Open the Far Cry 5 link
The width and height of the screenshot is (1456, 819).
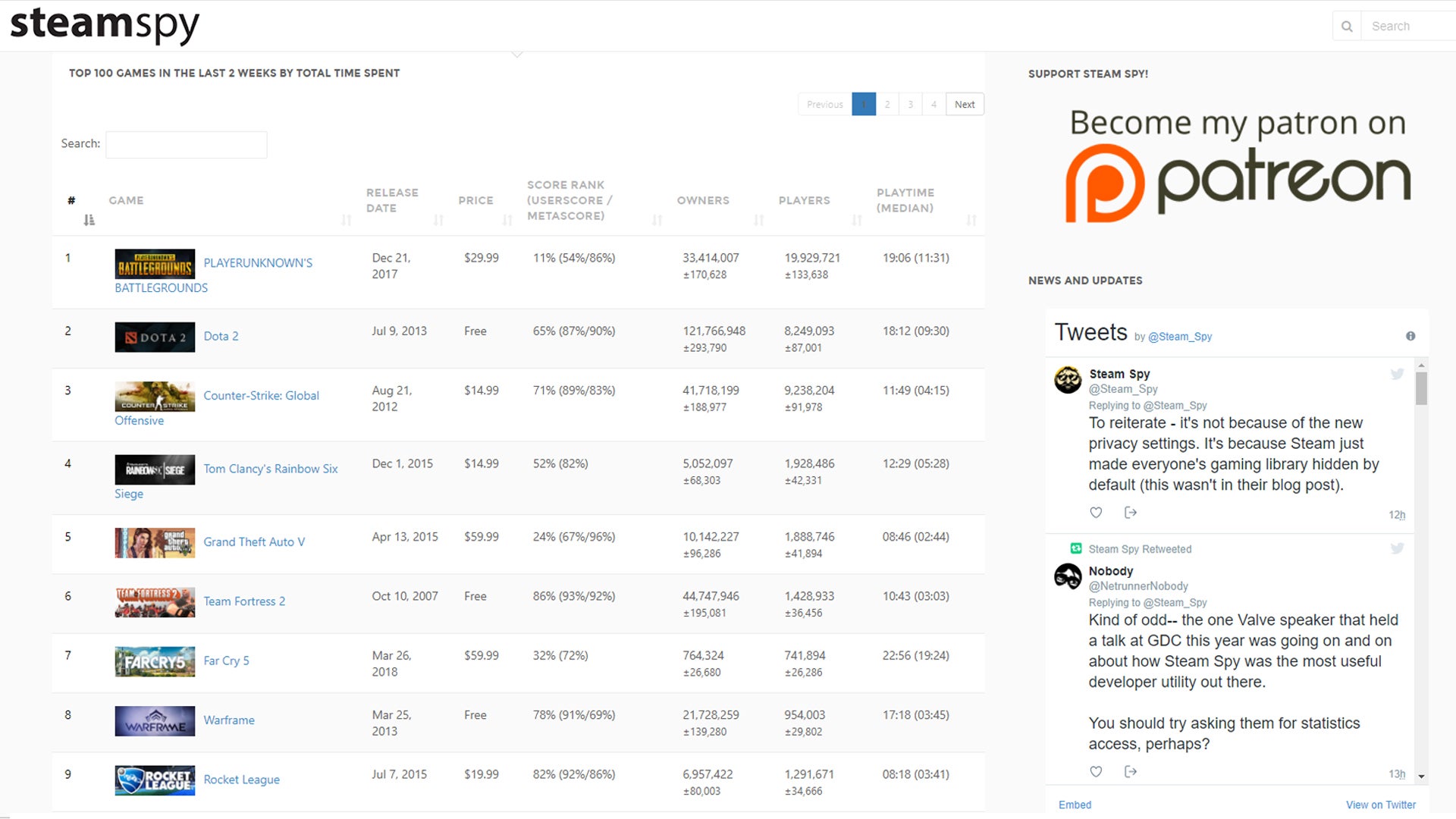(x=226, y=661)
